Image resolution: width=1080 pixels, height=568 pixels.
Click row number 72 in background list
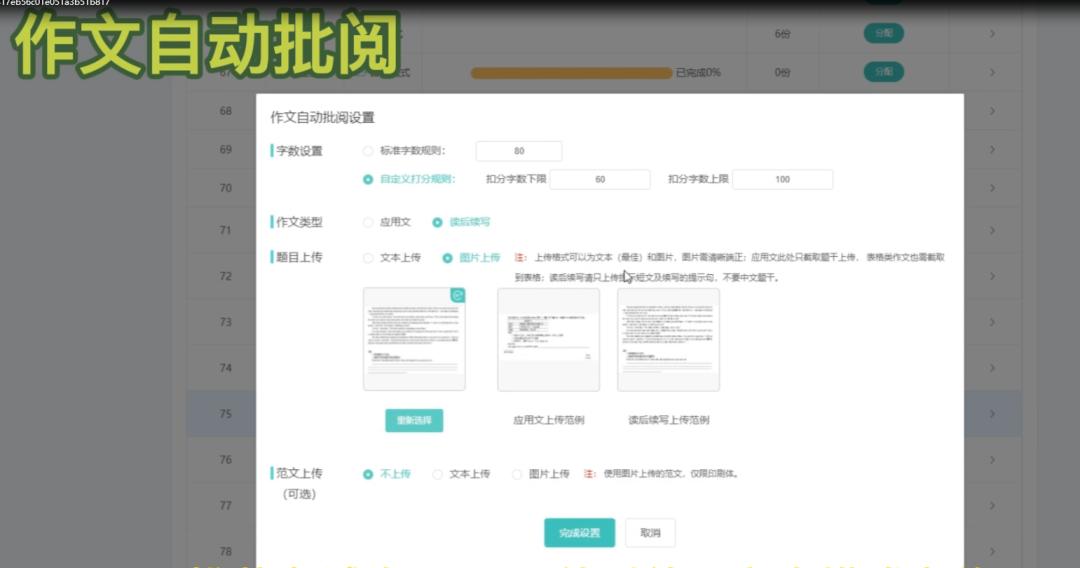click(x=226, y=276)
